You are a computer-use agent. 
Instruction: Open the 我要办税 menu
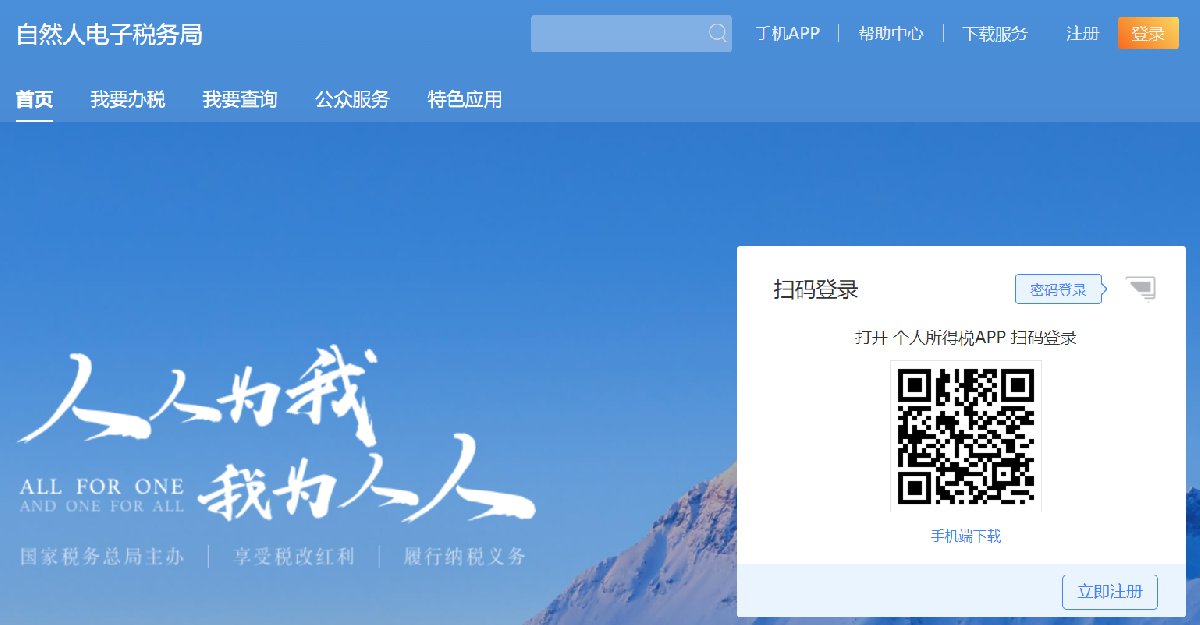[x=127, y=100]
